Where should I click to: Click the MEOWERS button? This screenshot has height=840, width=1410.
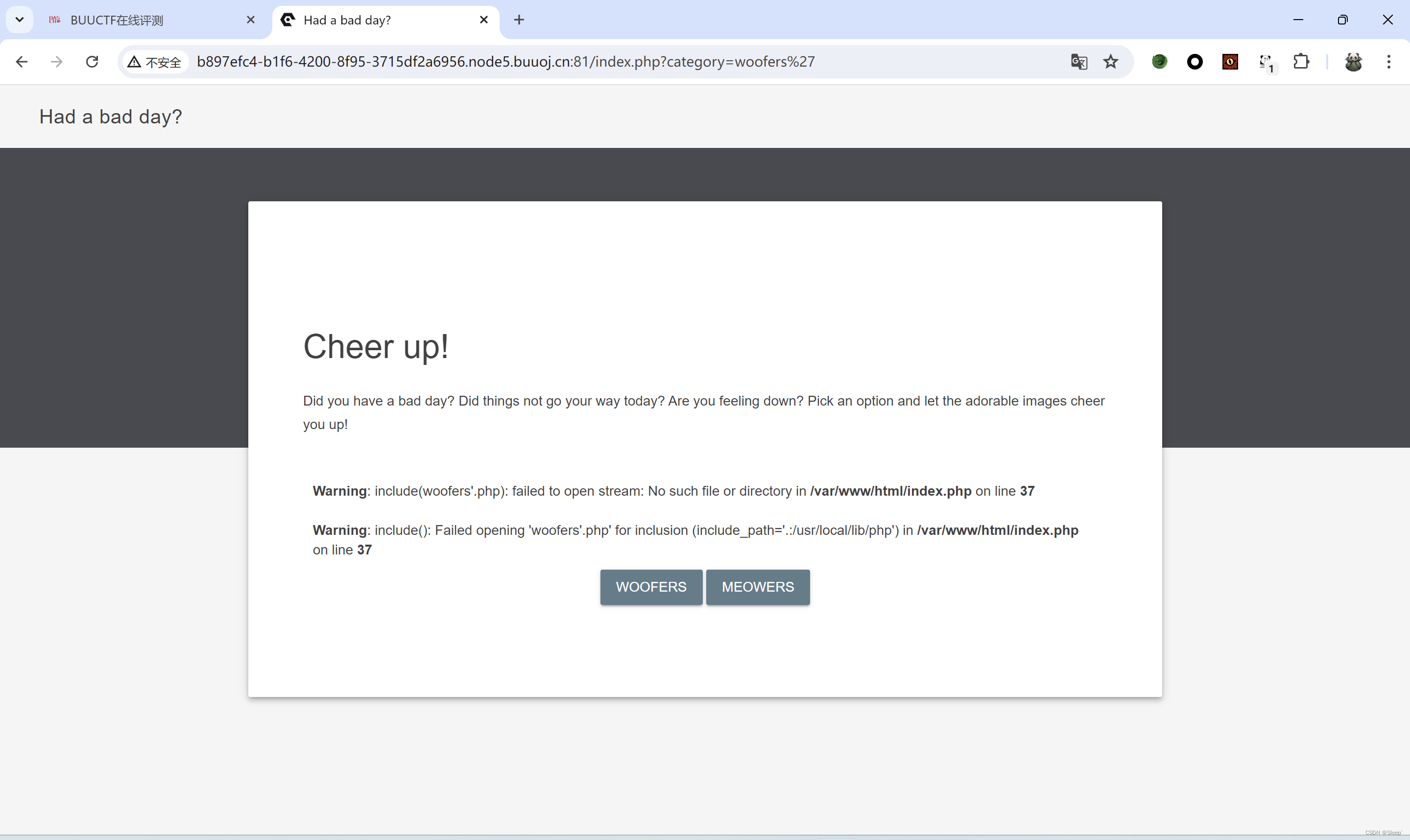[758, 587]
